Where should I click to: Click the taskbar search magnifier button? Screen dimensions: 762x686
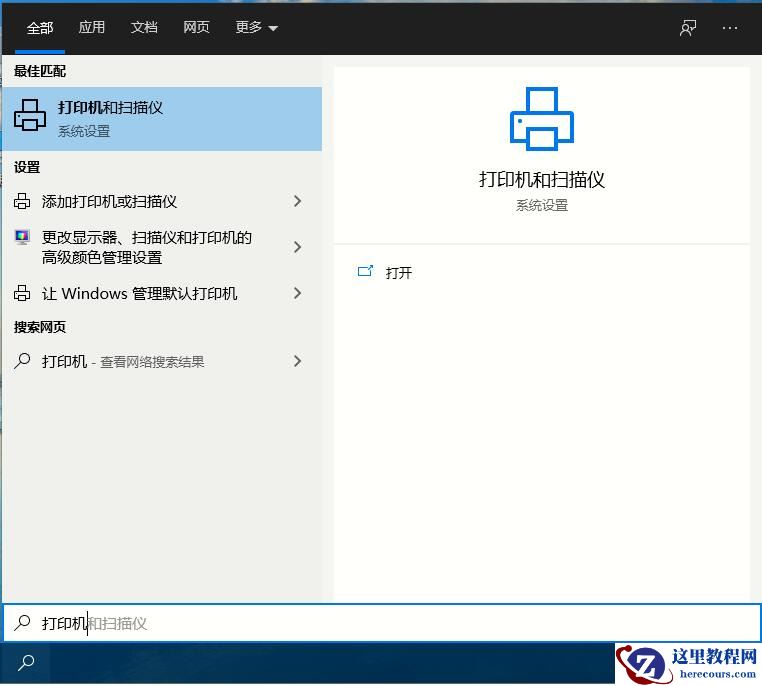pyautogui.click(x=26, y=663)
